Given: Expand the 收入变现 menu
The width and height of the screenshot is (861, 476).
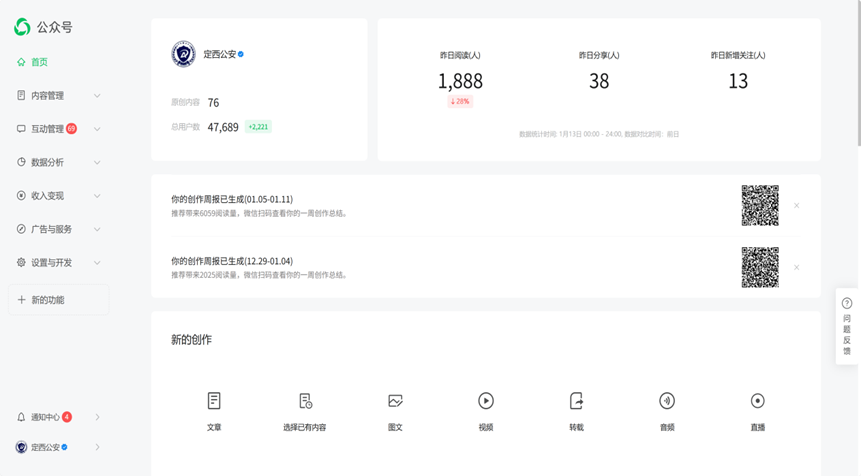Looking at the screenshot, I should (x=58, y=196).
